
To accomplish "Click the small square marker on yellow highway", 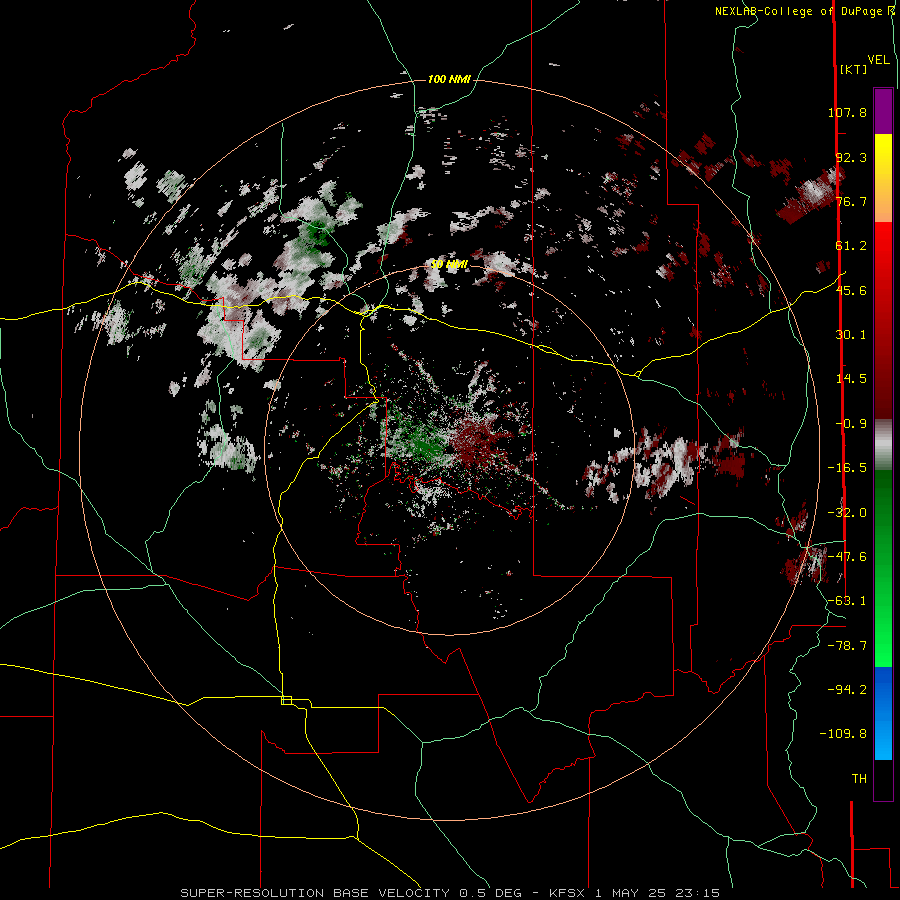I will pyautogui.click(x=286, y=700).
